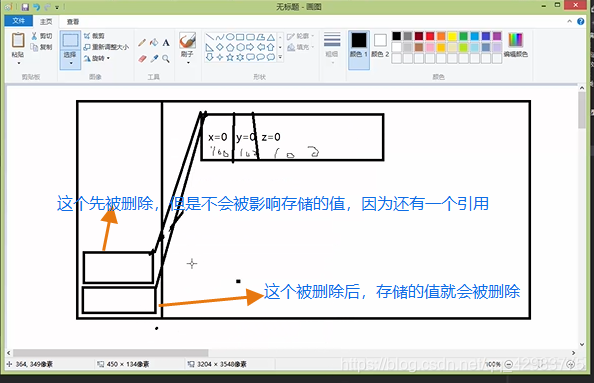Viewport: 594px width, 383px height.
Task: Select the Right arrow shape
Action: (250, 47)
